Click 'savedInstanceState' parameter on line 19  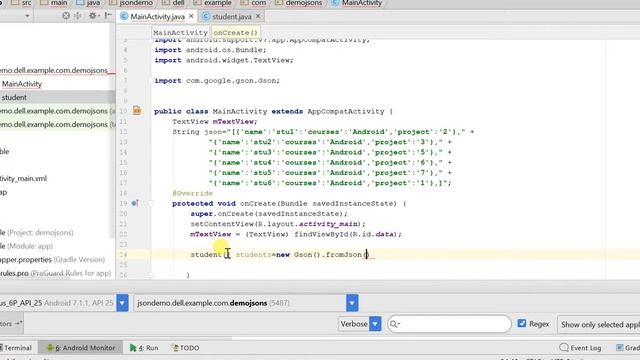click(354, 203)
